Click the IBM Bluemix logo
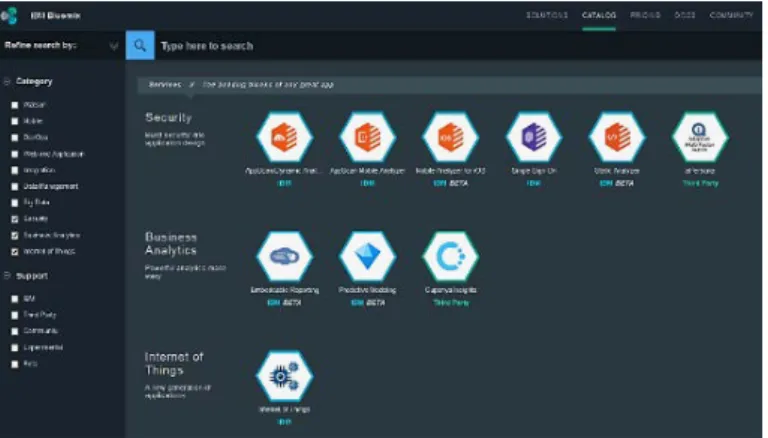Screen dimensions: 768x438 point(9,15)
